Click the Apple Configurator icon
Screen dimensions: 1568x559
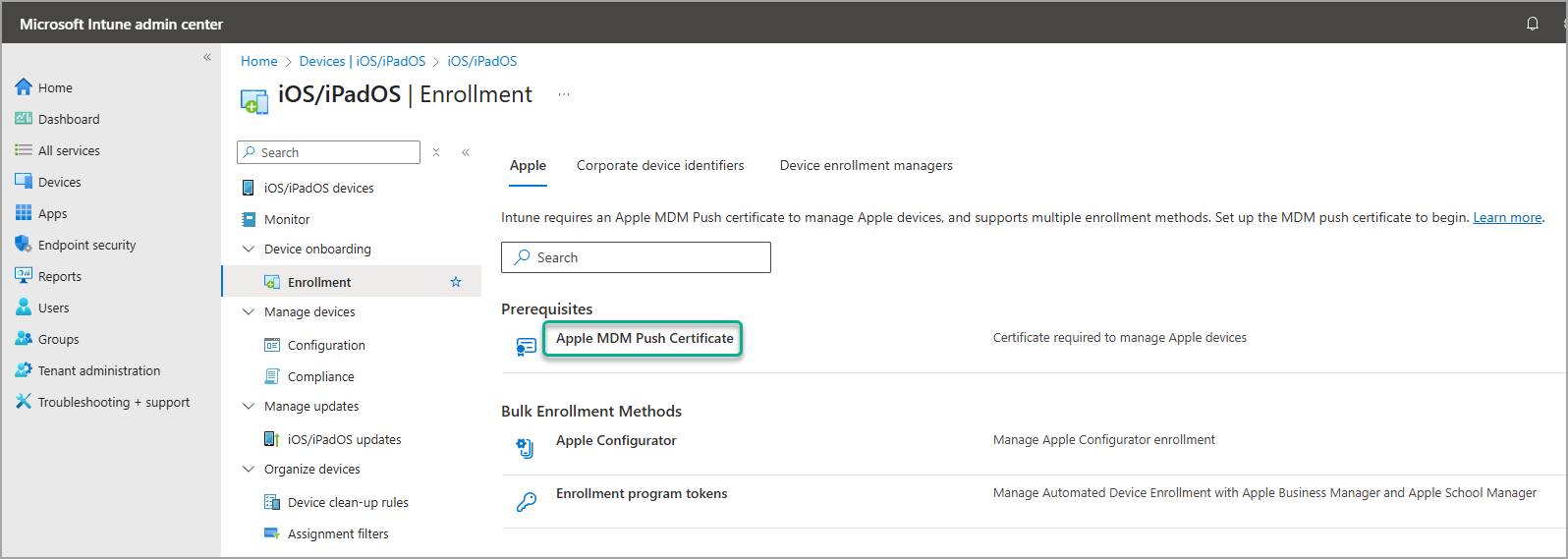(x=526, y=448)
